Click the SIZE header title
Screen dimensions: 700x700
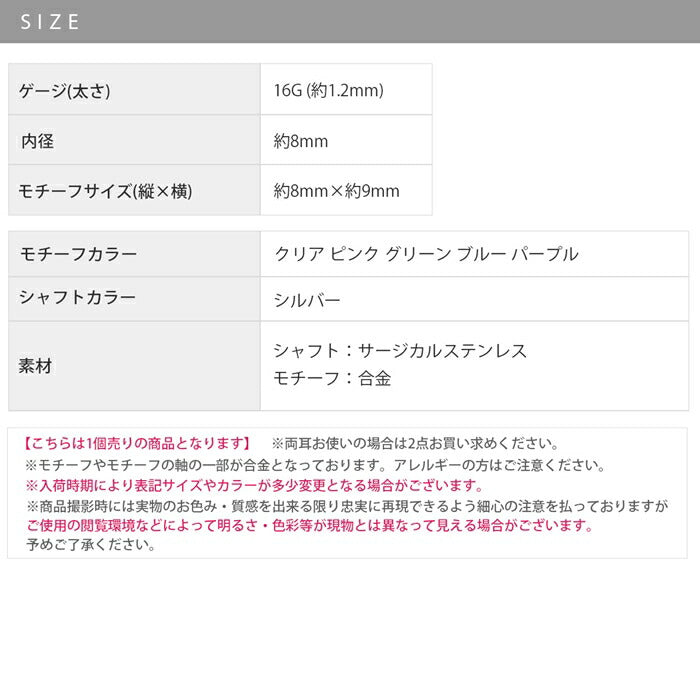(50, 22)
